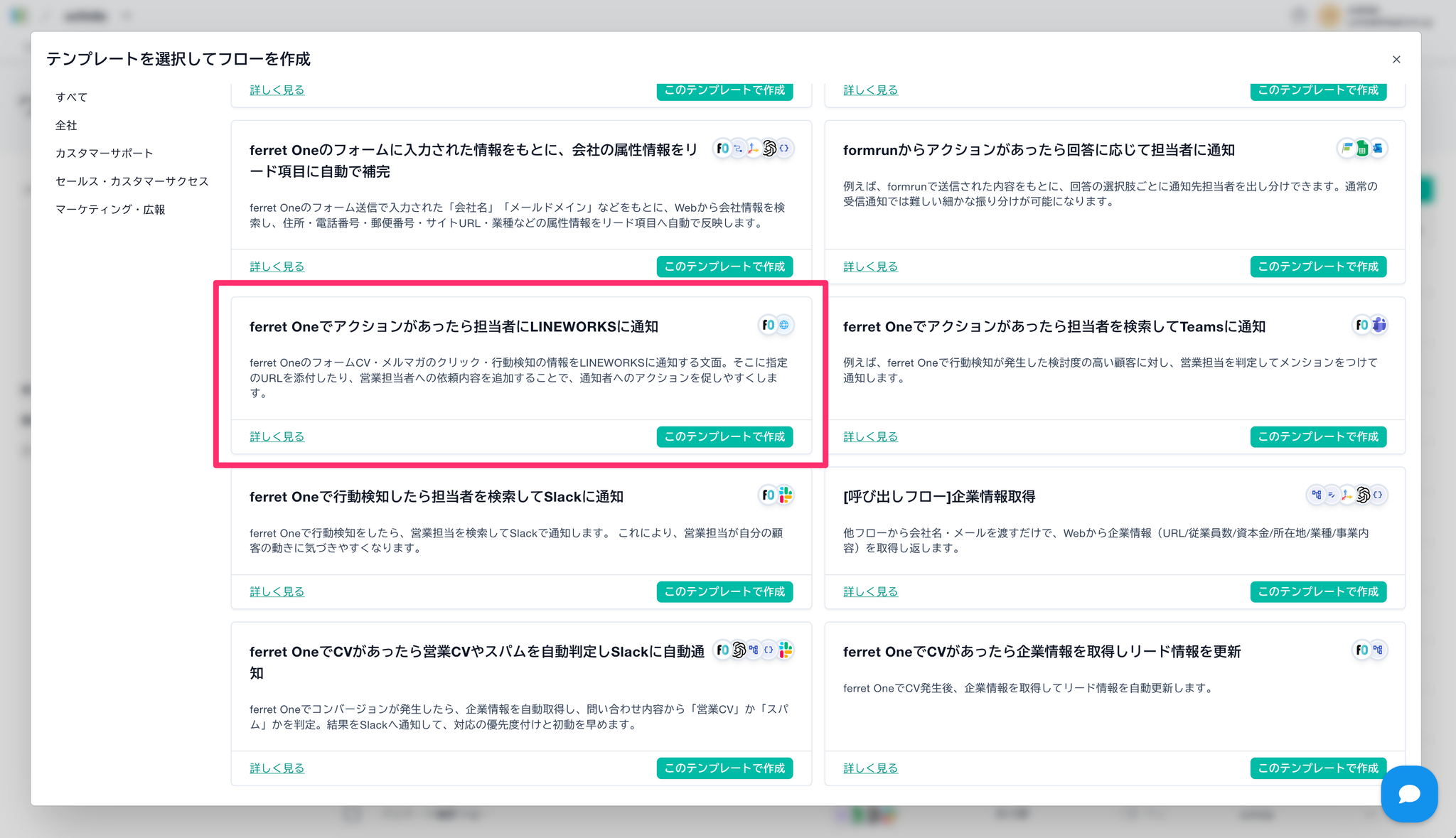Create flow from Teams通知 template
This screenshot has height=838, width=1456.
1318,437
